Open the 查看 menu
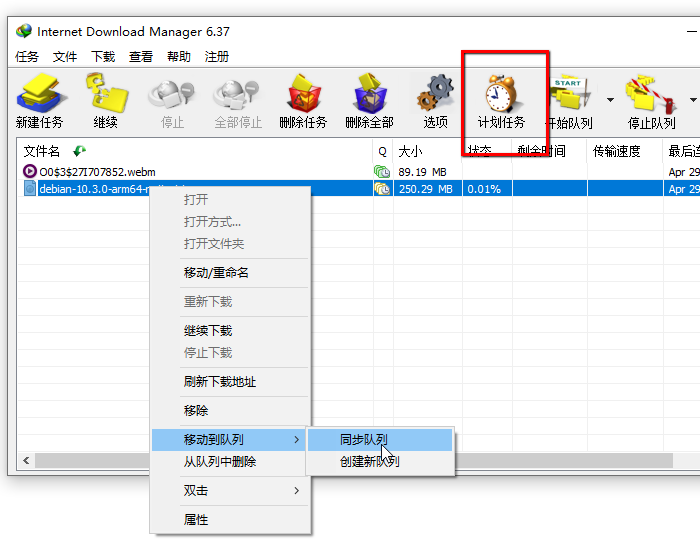This screenshot has height=542, width=700. pos(141,57)
